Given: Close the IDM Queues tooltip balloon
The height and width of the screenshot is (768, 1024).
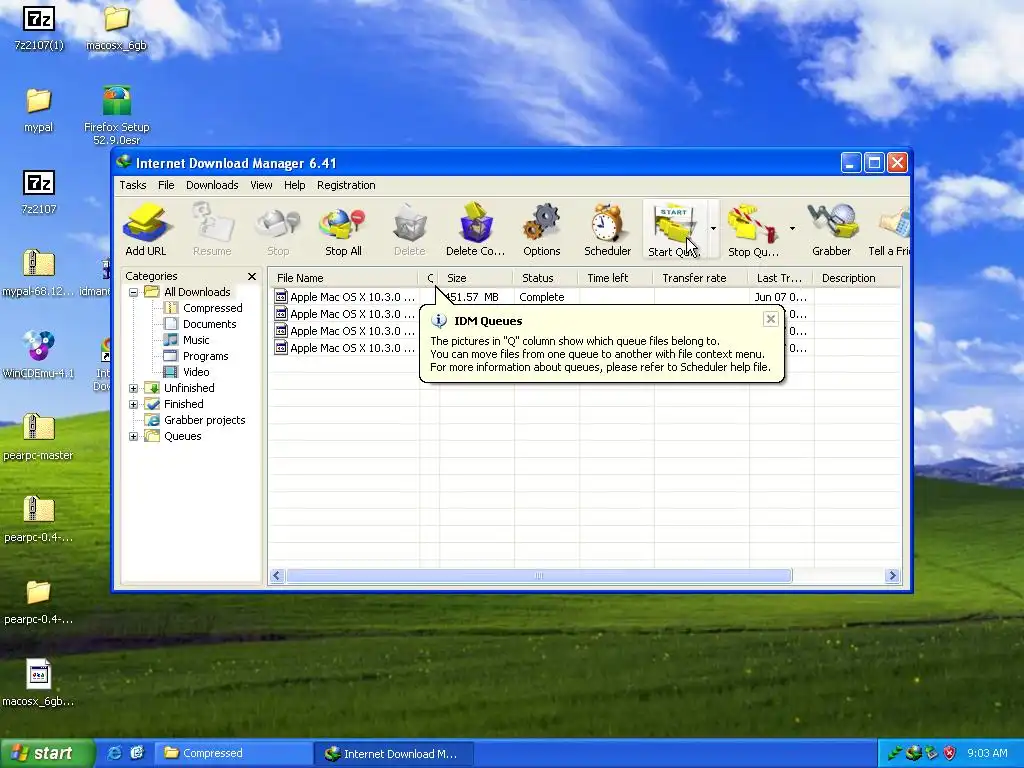Looking at the screenshot, I should (x=771, y=319).
